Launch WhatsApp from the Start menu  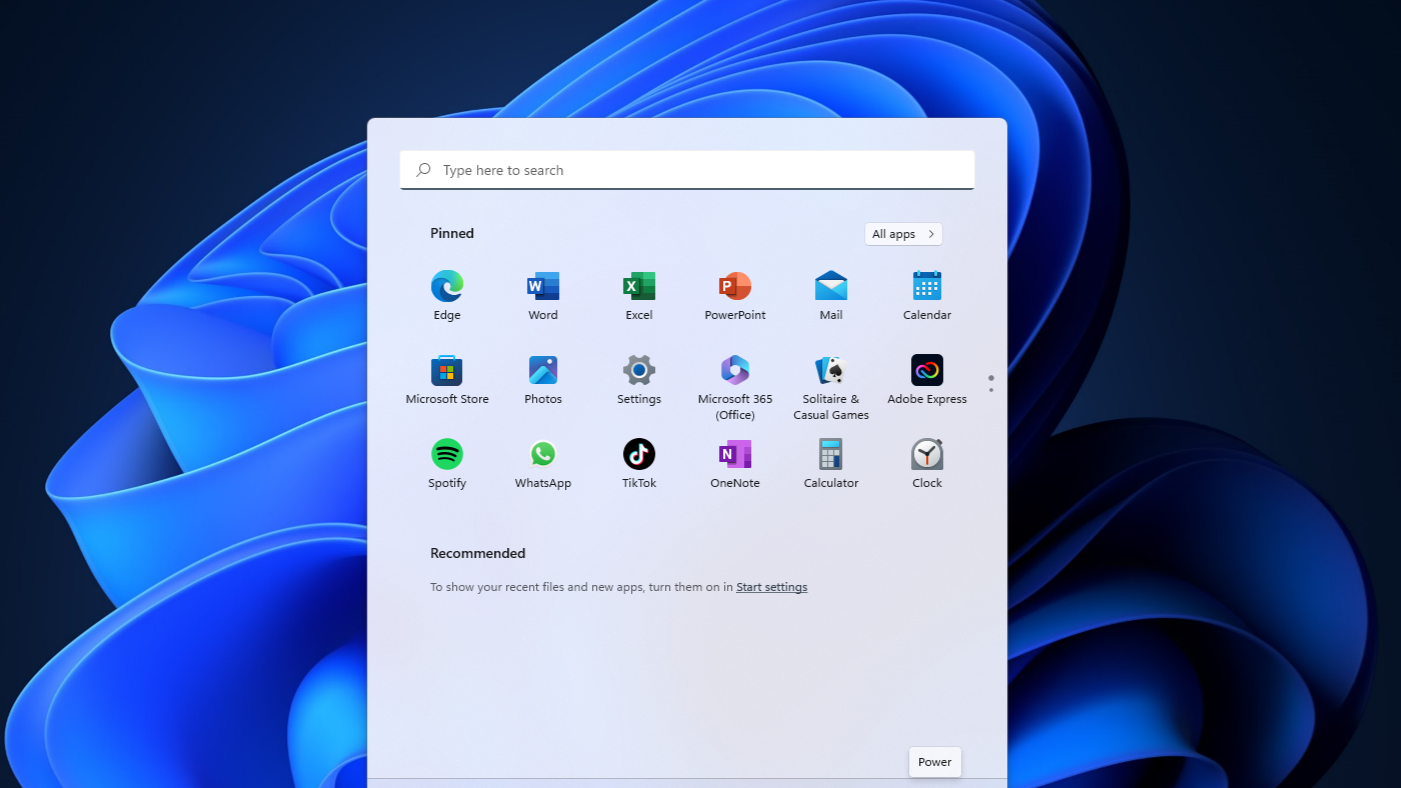[x=543, y=463]
